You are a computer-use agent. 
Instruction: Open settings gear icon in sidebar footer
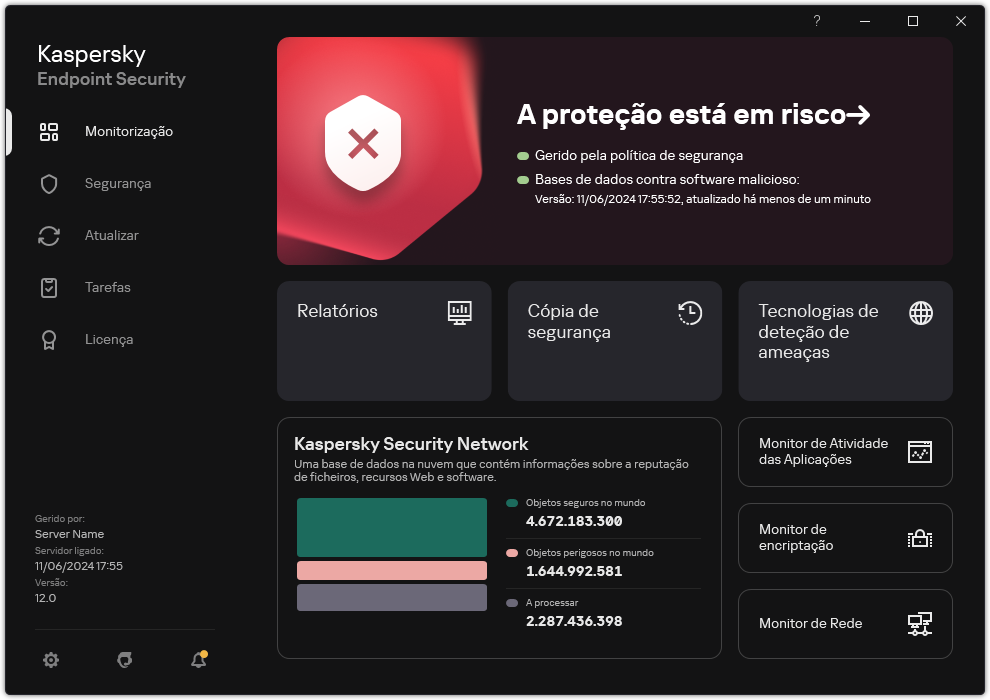point(51,660)
